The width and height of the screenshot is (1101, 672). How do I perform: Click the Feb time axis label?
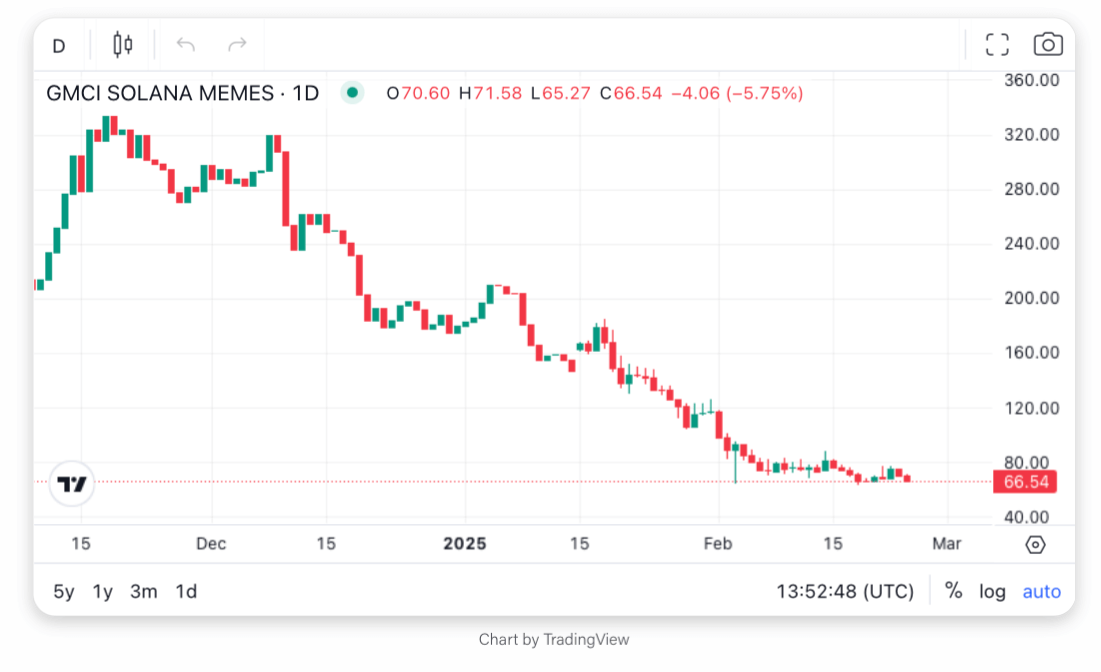(718, 543)
